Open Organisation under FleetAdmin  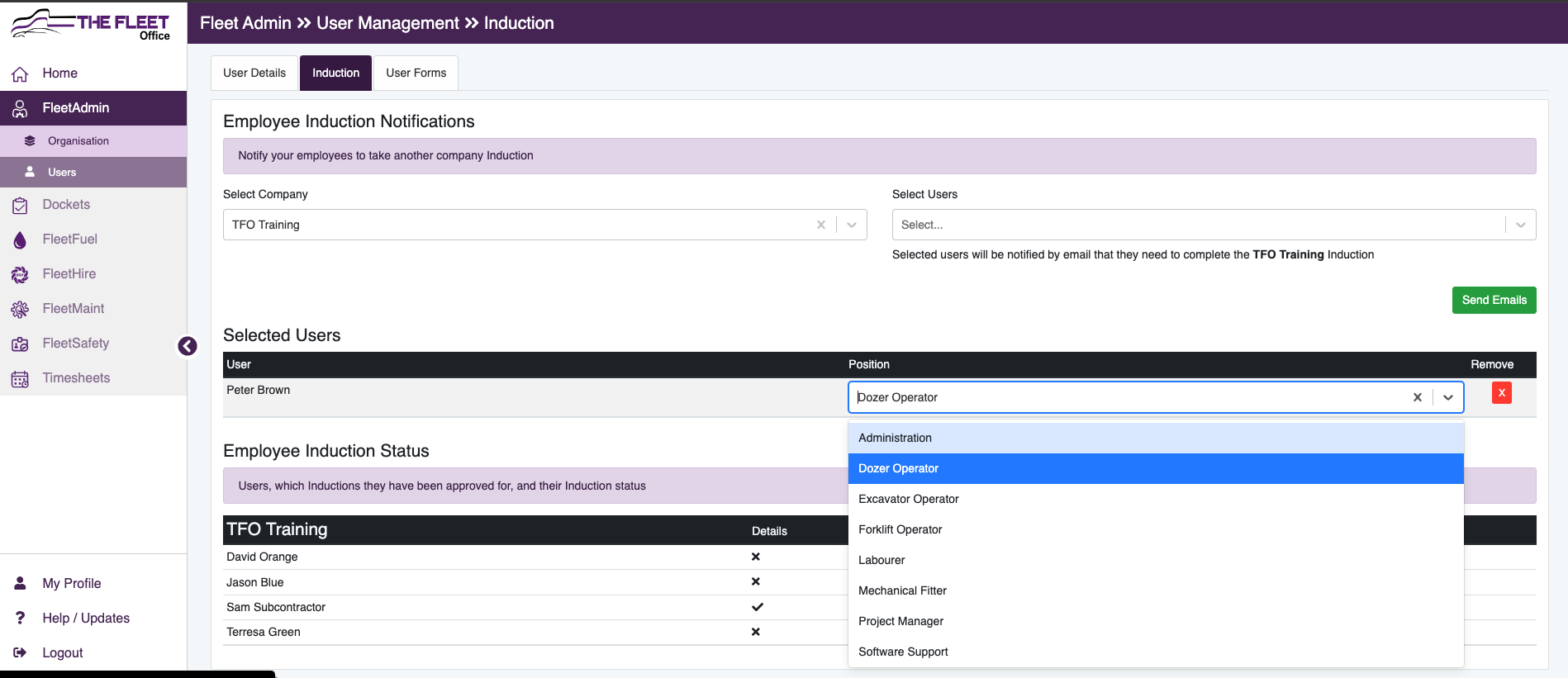pyautogui.click(x=93, y=141)
